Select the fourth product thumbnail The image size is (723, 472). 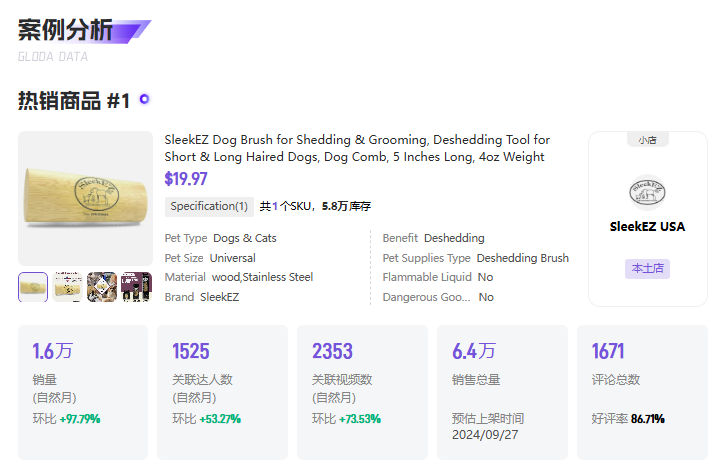point(136,287)
